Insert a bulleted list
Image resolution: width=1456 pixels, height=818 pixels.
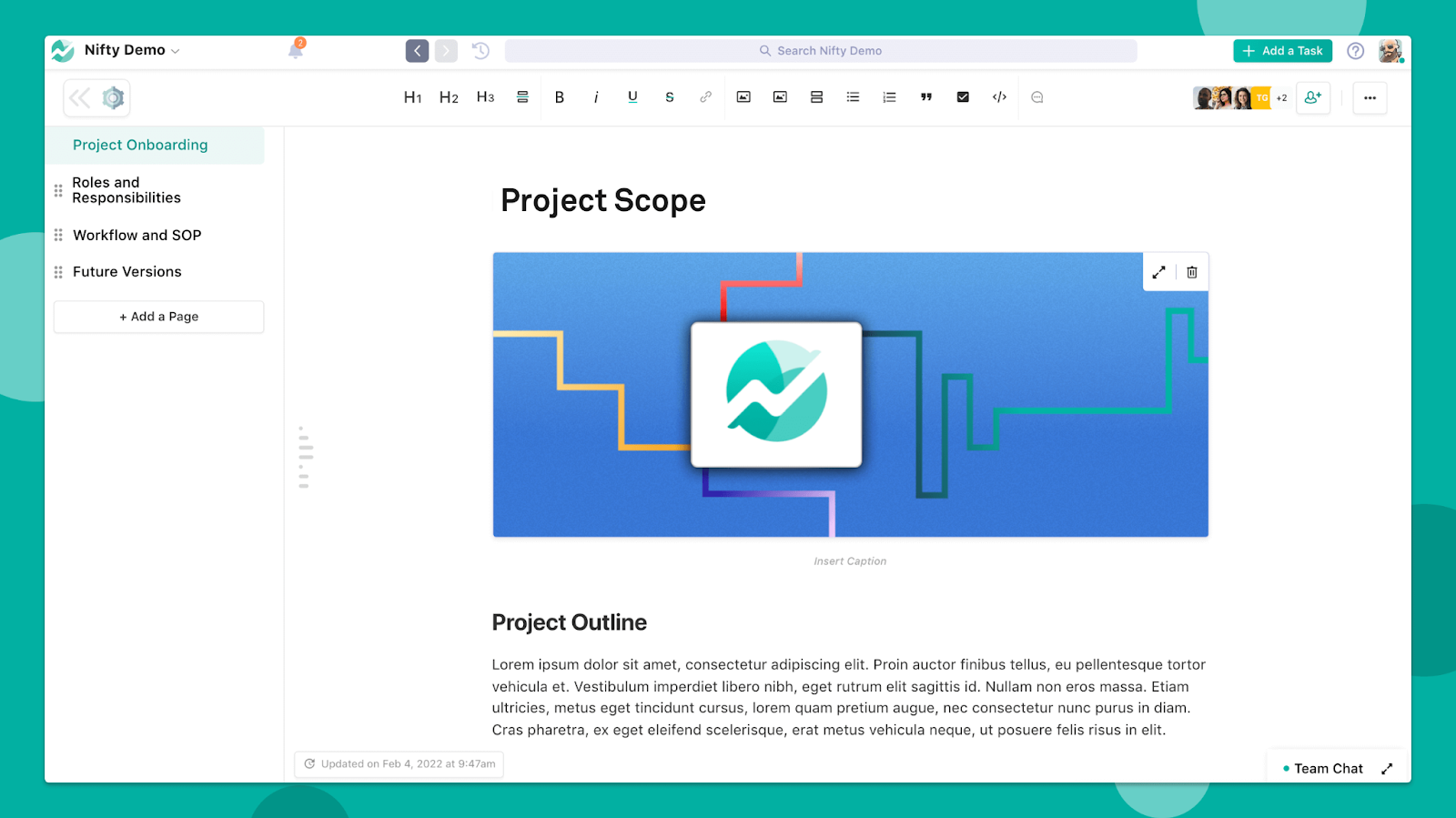853,97
